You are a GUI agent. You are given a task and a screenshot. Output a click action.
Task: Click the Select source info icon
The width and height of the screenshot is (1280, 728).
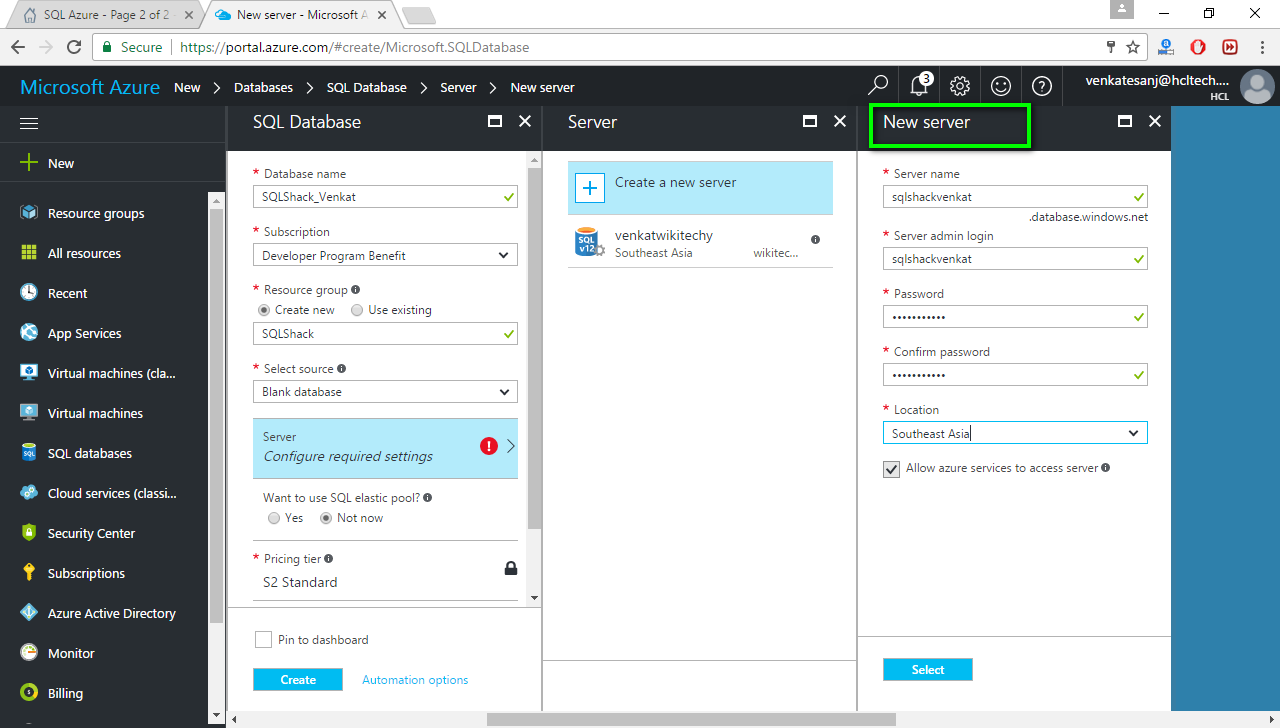click(342, 369)
